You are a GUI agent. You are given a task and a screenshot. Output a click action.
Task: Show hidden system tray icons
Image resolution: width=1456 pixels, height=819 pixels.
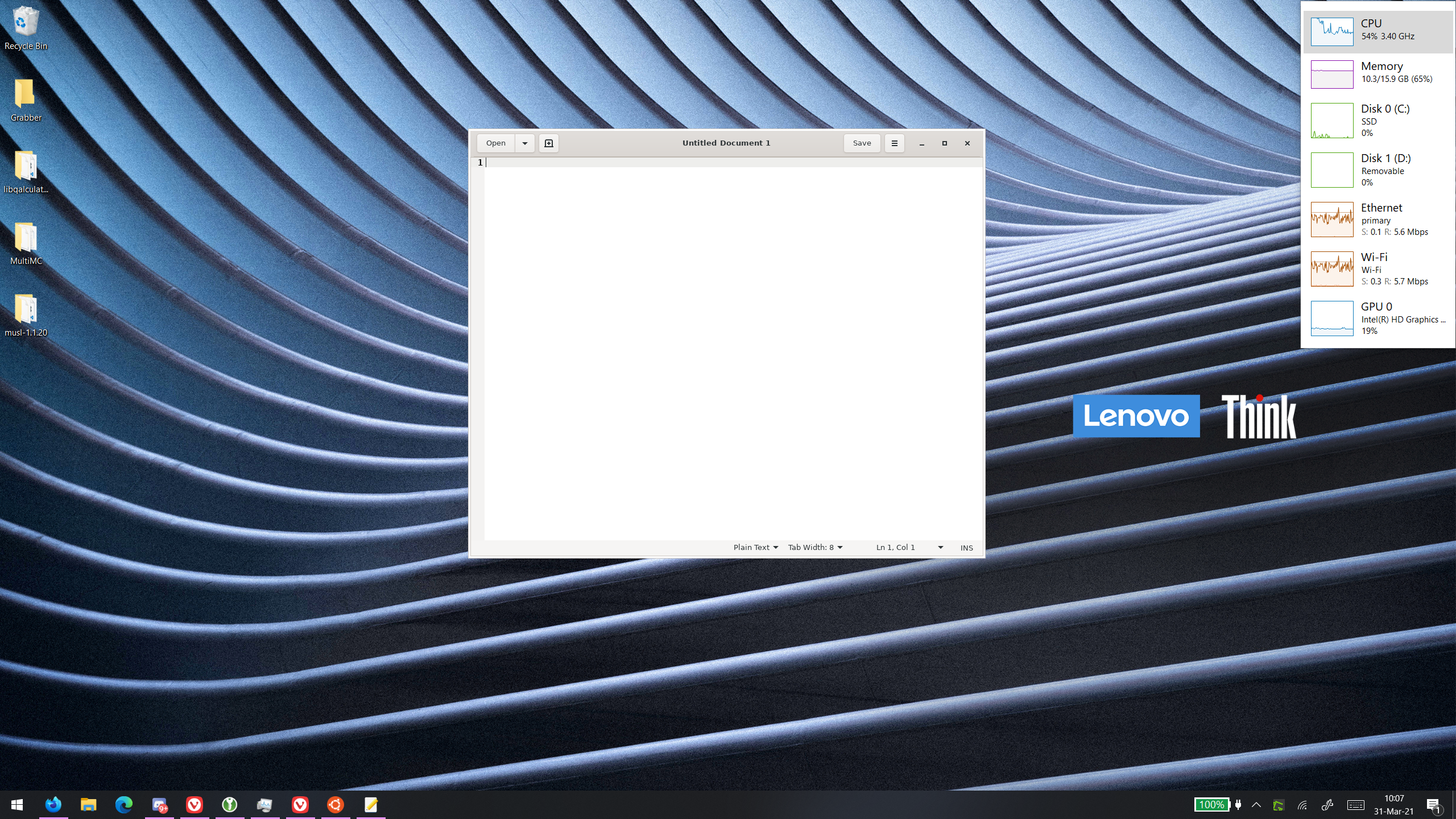pos(1256,805)
